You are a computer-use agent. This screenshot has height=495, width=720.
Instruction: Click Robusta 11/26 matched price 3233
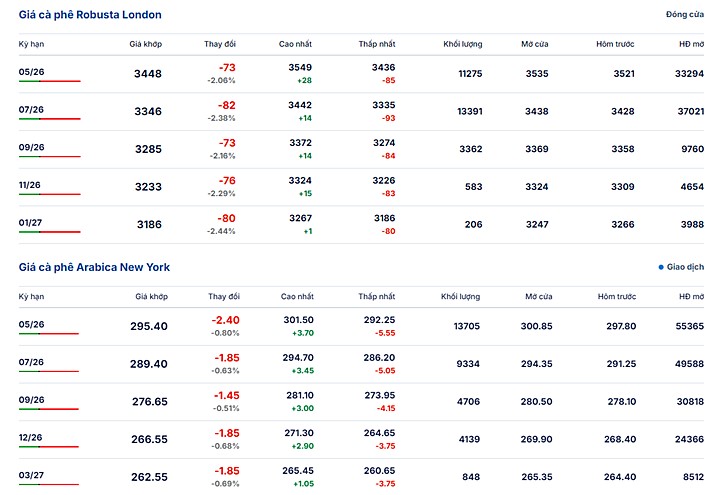147,187
